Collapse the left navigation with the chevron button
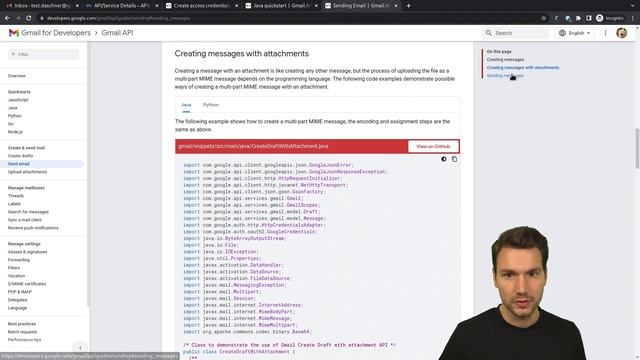 coord(80,348)
